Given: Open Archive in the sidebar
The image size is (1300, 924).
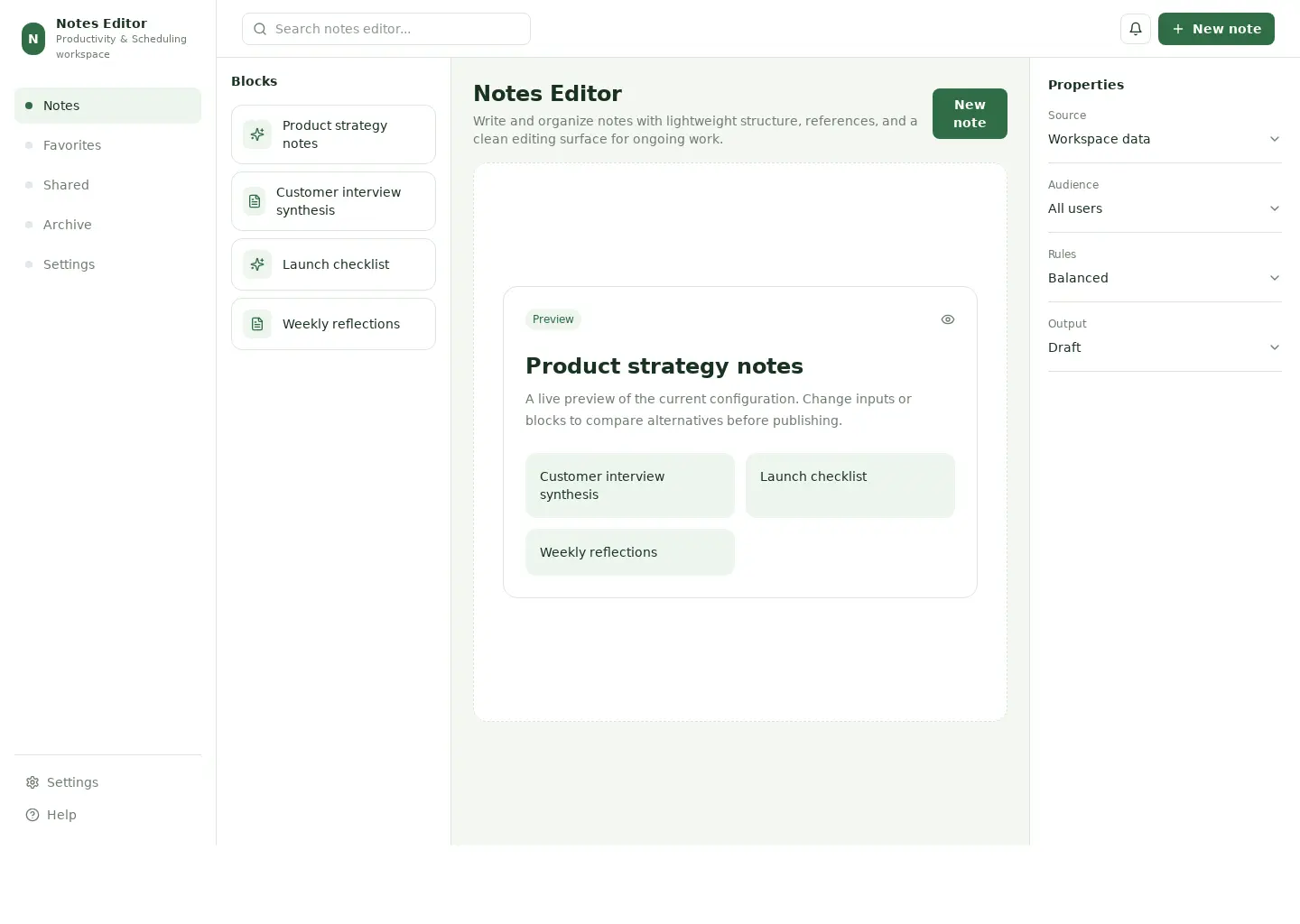Looking at the screenshot, I should click(x=107, y=225).
